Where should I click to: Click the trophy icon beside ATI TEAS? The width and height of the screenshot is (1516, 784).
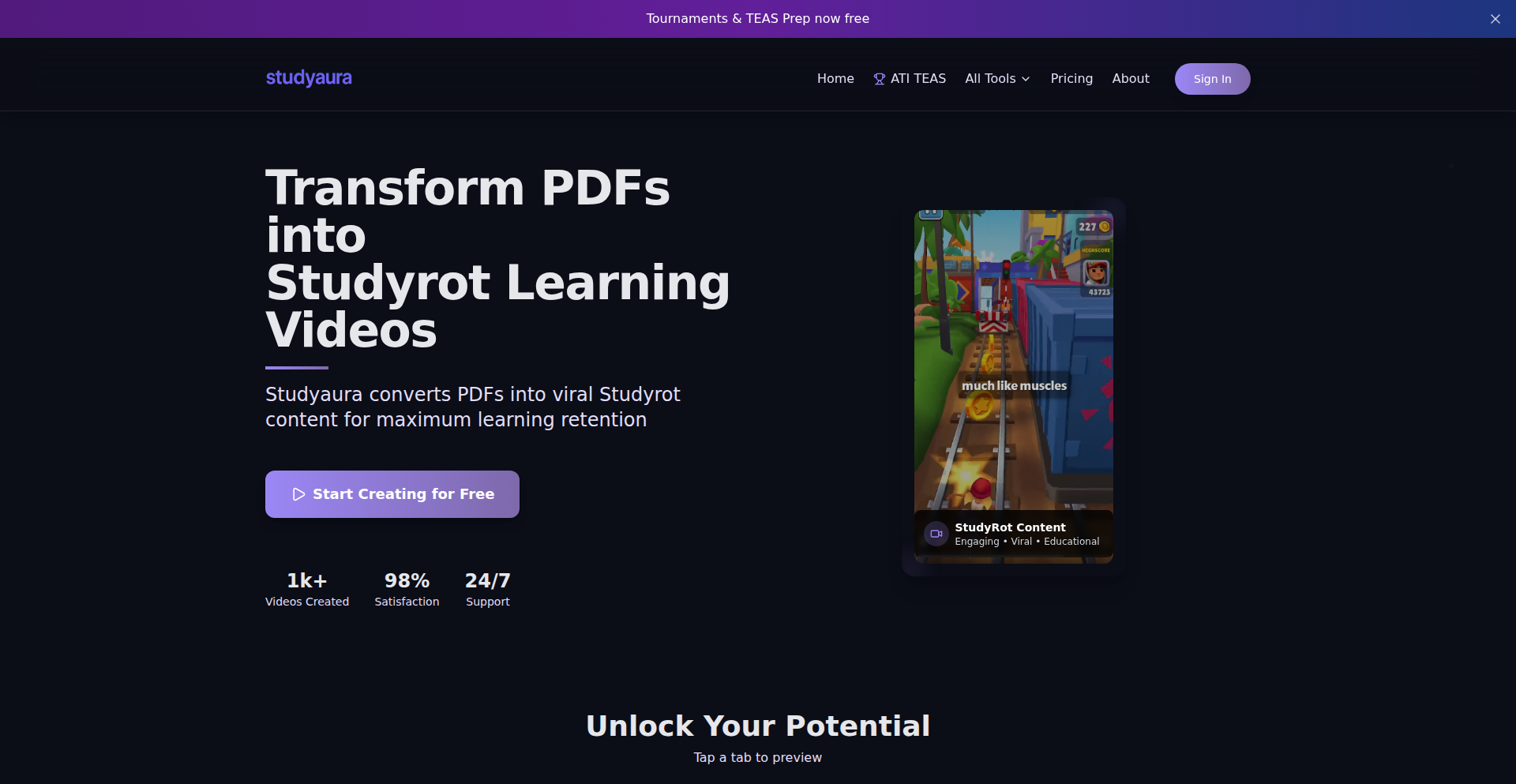point(880,79)
